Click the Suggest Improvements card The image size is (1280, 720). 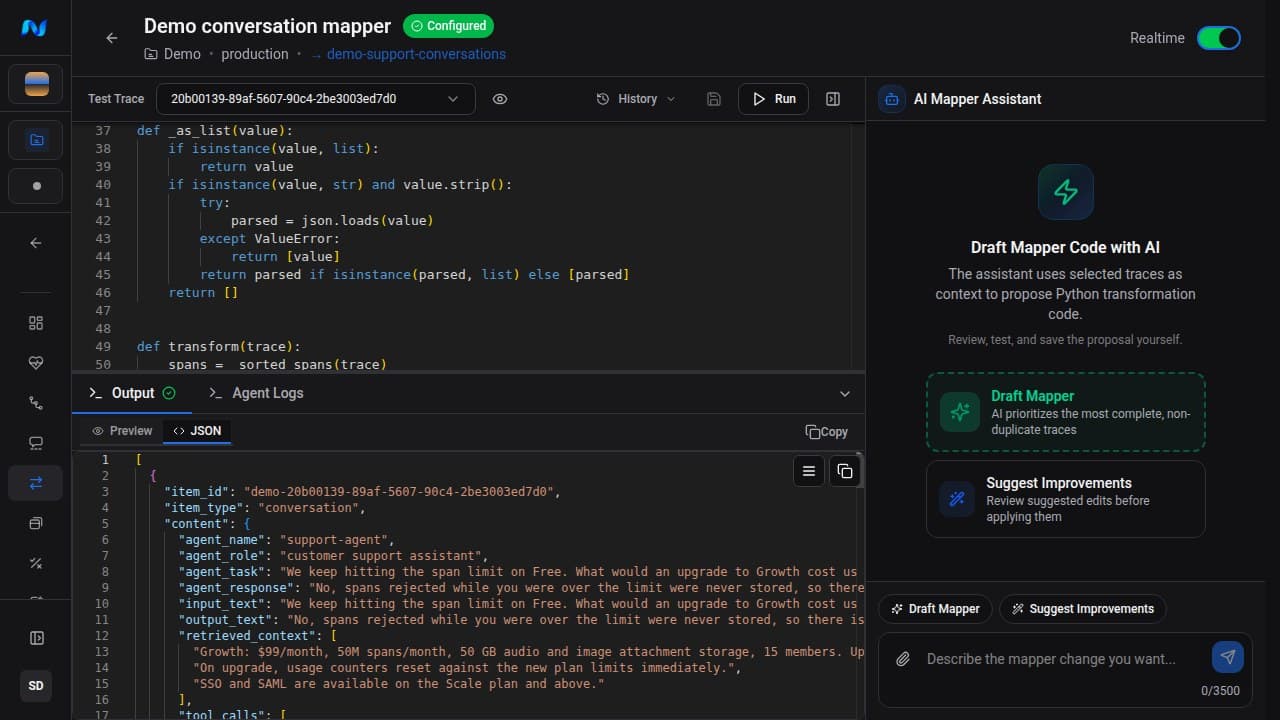point(1066,499)
